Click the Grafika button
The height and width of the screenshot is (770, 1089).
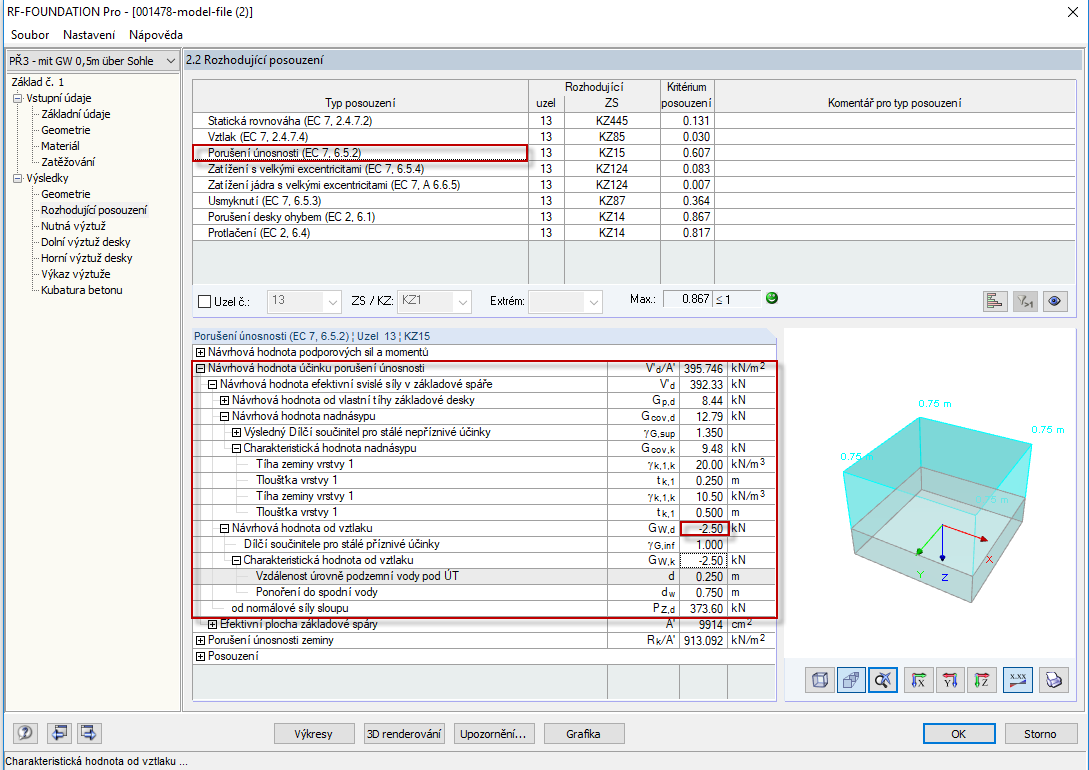[x=583, y=734]
